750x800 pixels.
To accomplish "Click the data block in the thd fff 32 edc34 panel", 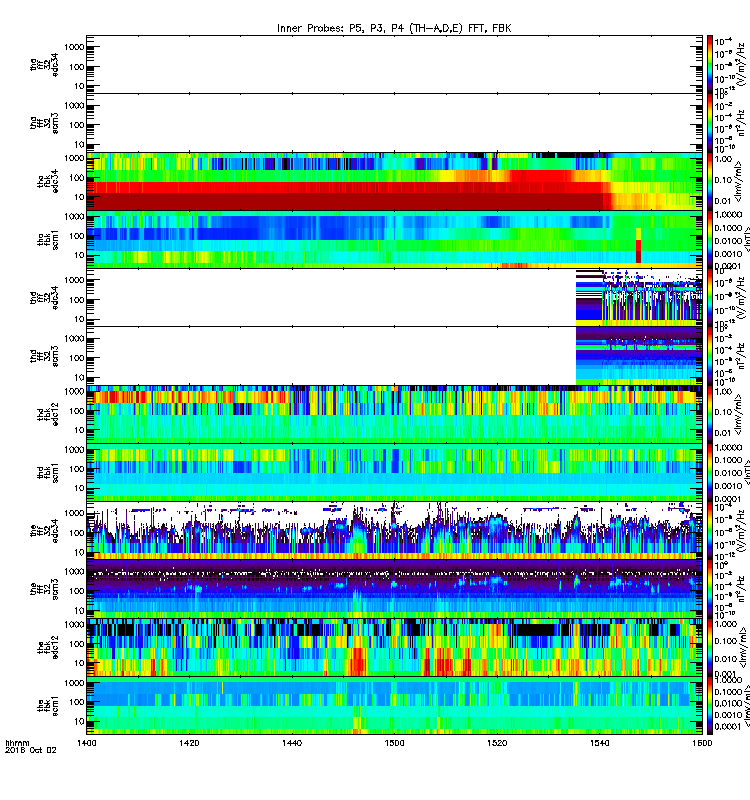I will [x=639, y=298].
